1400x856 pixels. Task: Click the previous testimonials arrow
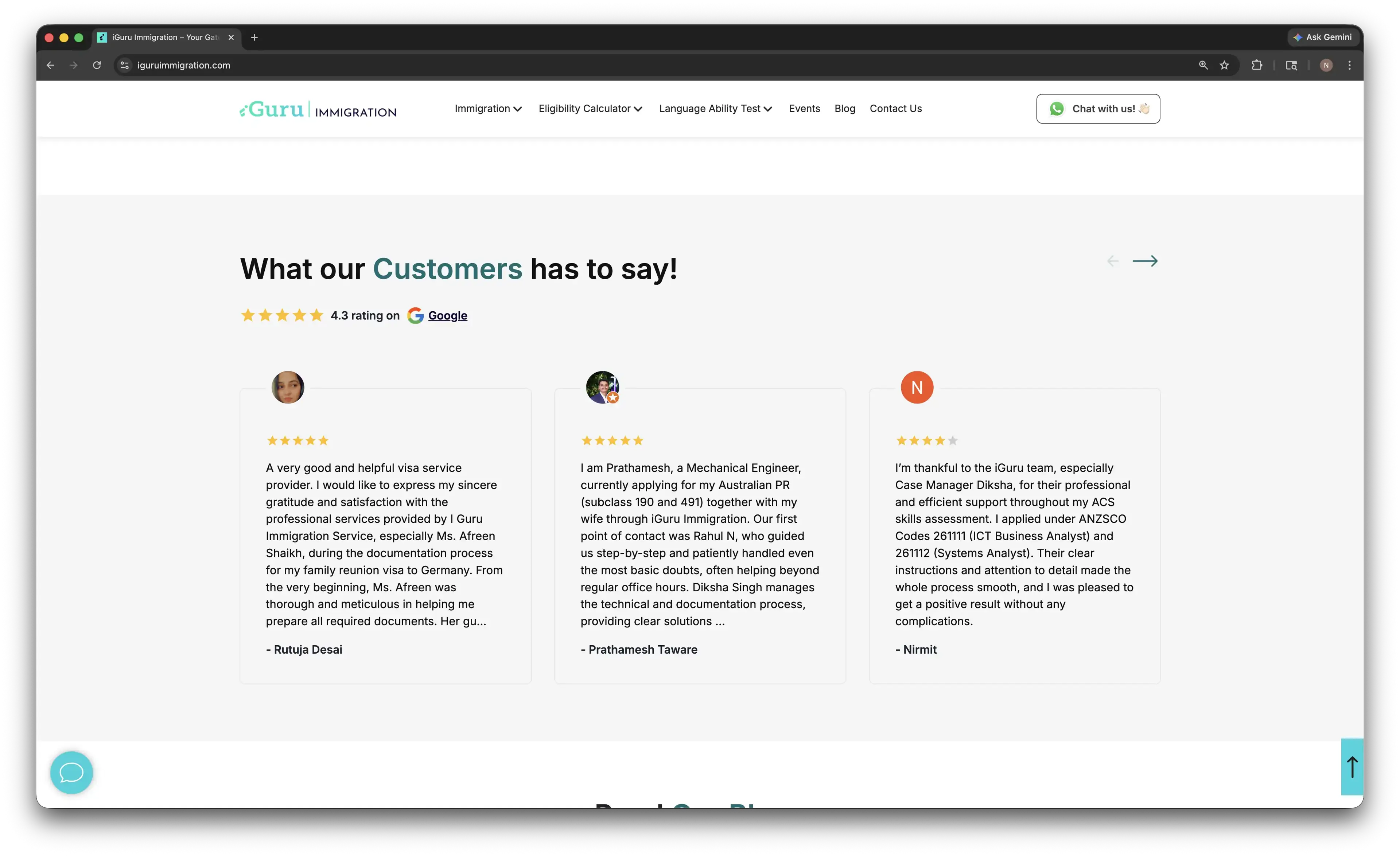tap(1112, 261)
